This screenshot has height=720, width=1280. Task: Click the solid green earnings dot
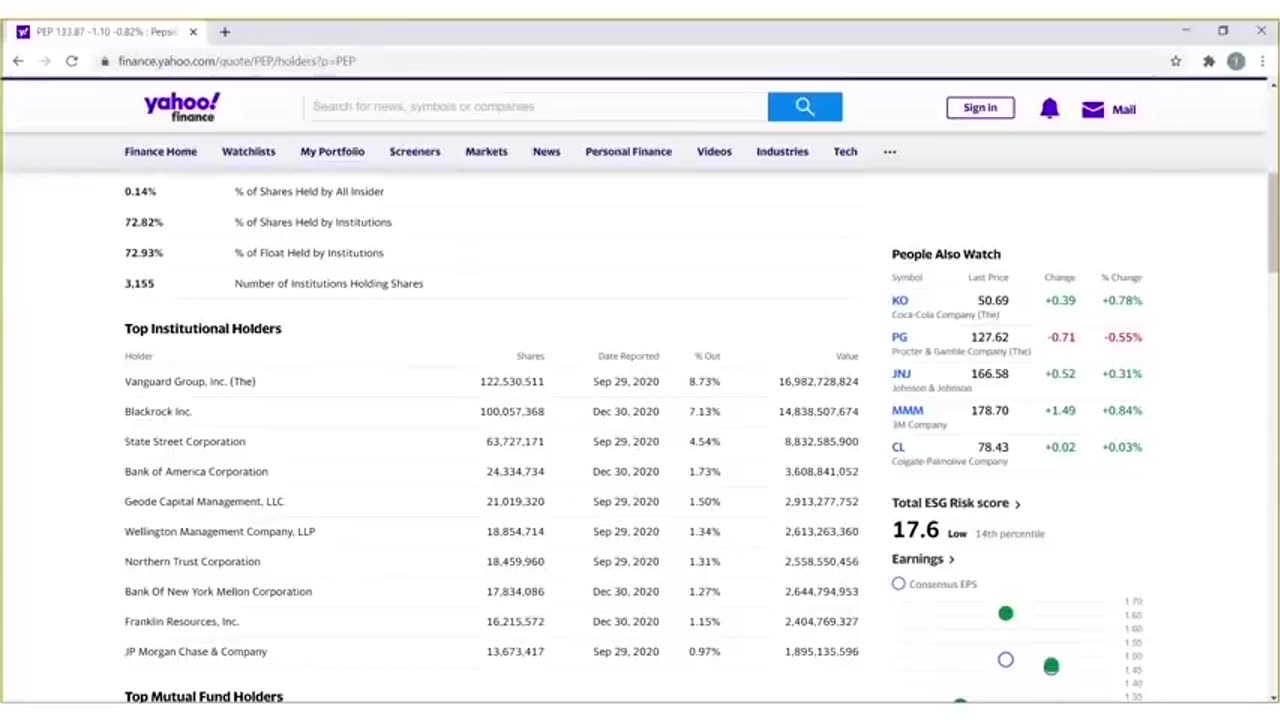[x=1006, y=613]
